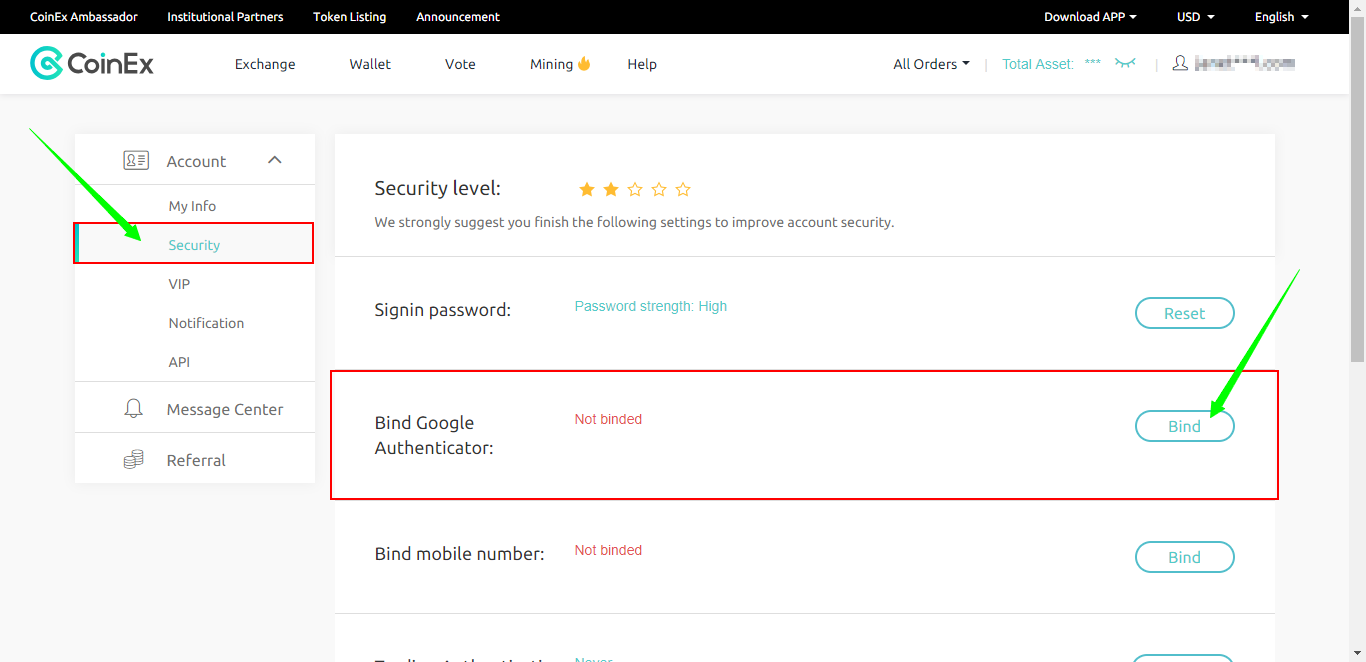Open API settings in the sidebar
The height and width of the screenshot is (662, 1366).
179,362
